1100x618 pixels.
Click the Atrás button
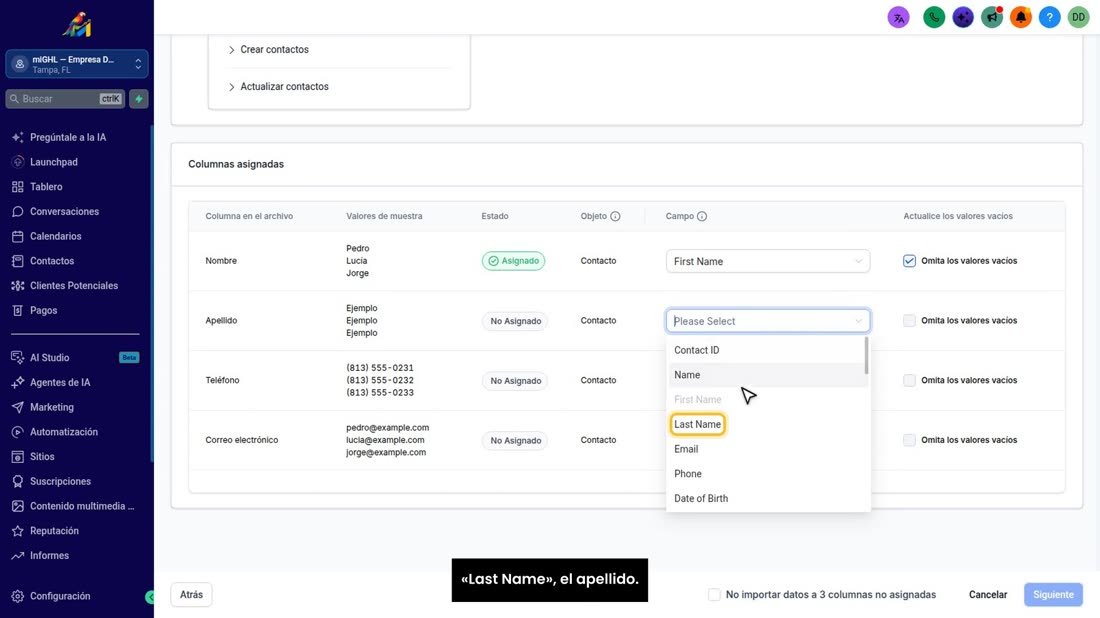pyautogui.click(x=191, y=595)
